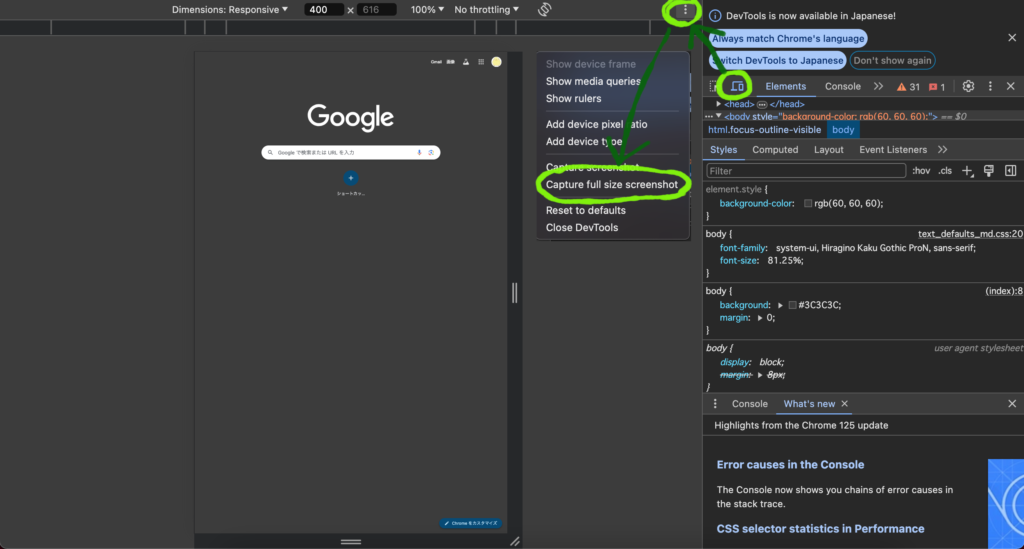1024x549 pixels.
Task: Click the Styles Filter input
Action: tap(805, 171)
